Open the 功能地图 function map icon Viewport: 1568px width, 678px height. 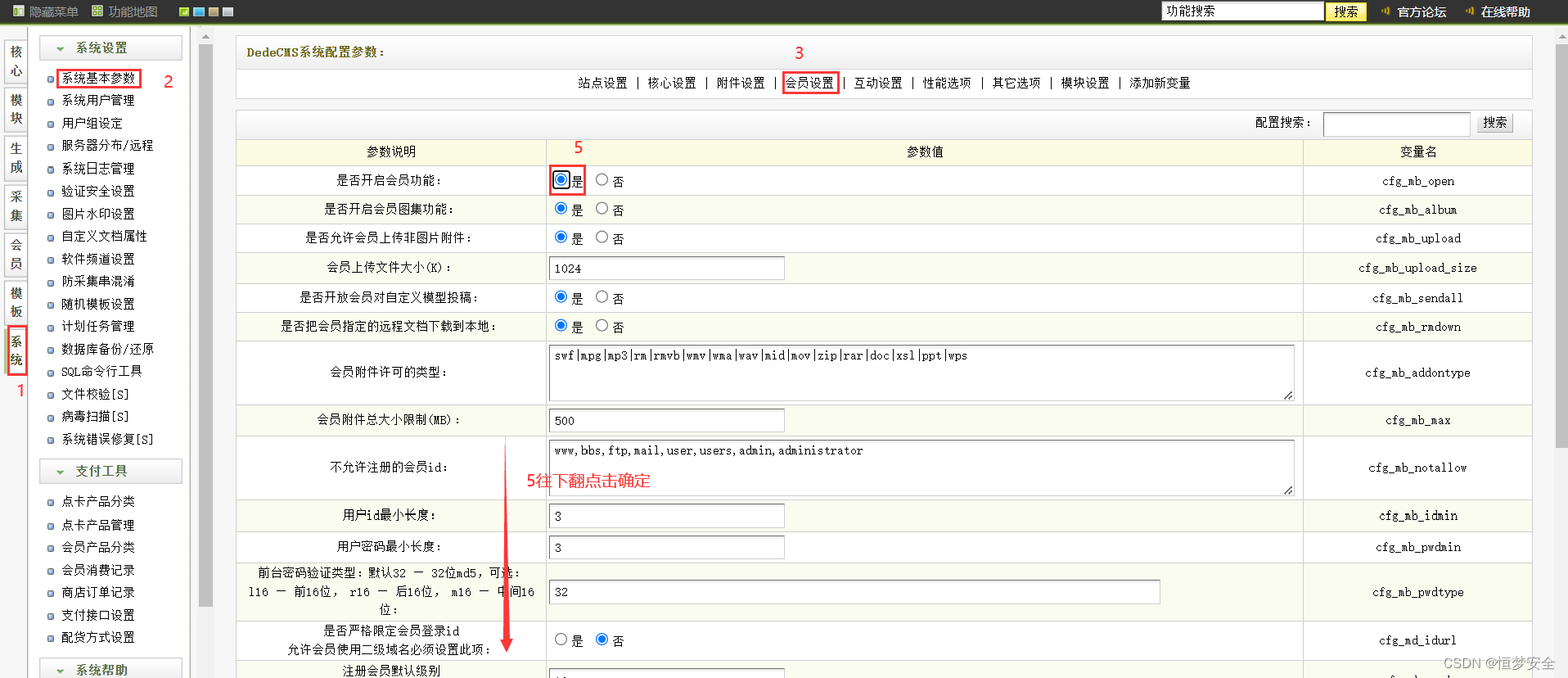click(97, 11)
